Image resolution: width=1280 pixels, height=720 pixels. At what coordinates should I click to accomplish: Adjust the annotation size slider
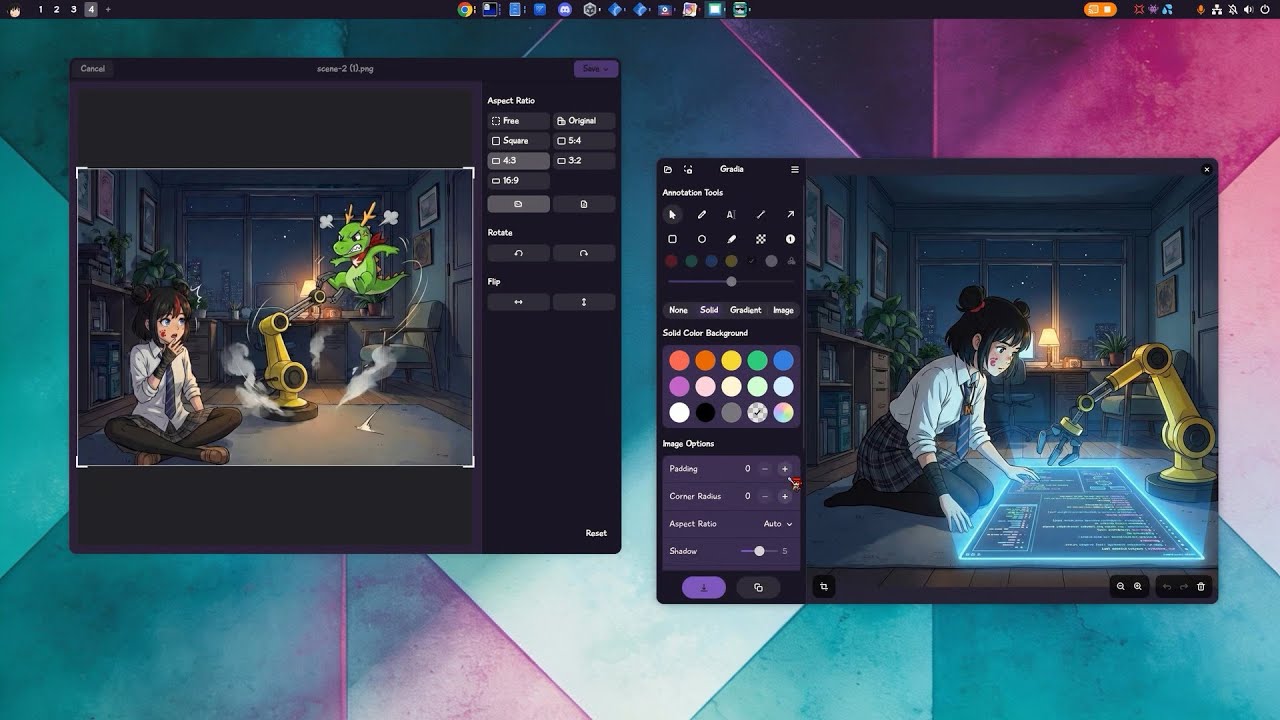coord(731,282)
